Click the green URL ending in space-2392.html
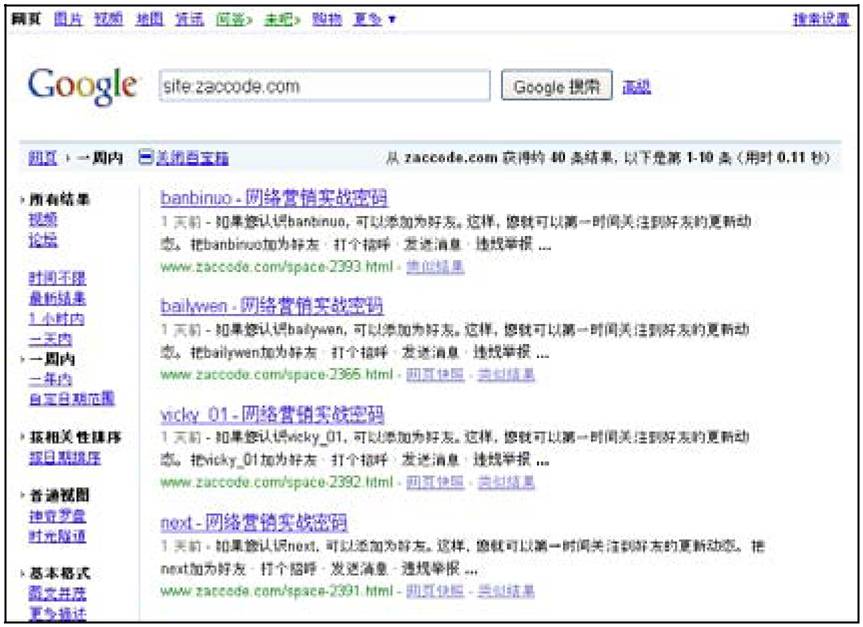The width and height of the screenshot is (863, 627). pyautogui.click(x=277, y=483)
